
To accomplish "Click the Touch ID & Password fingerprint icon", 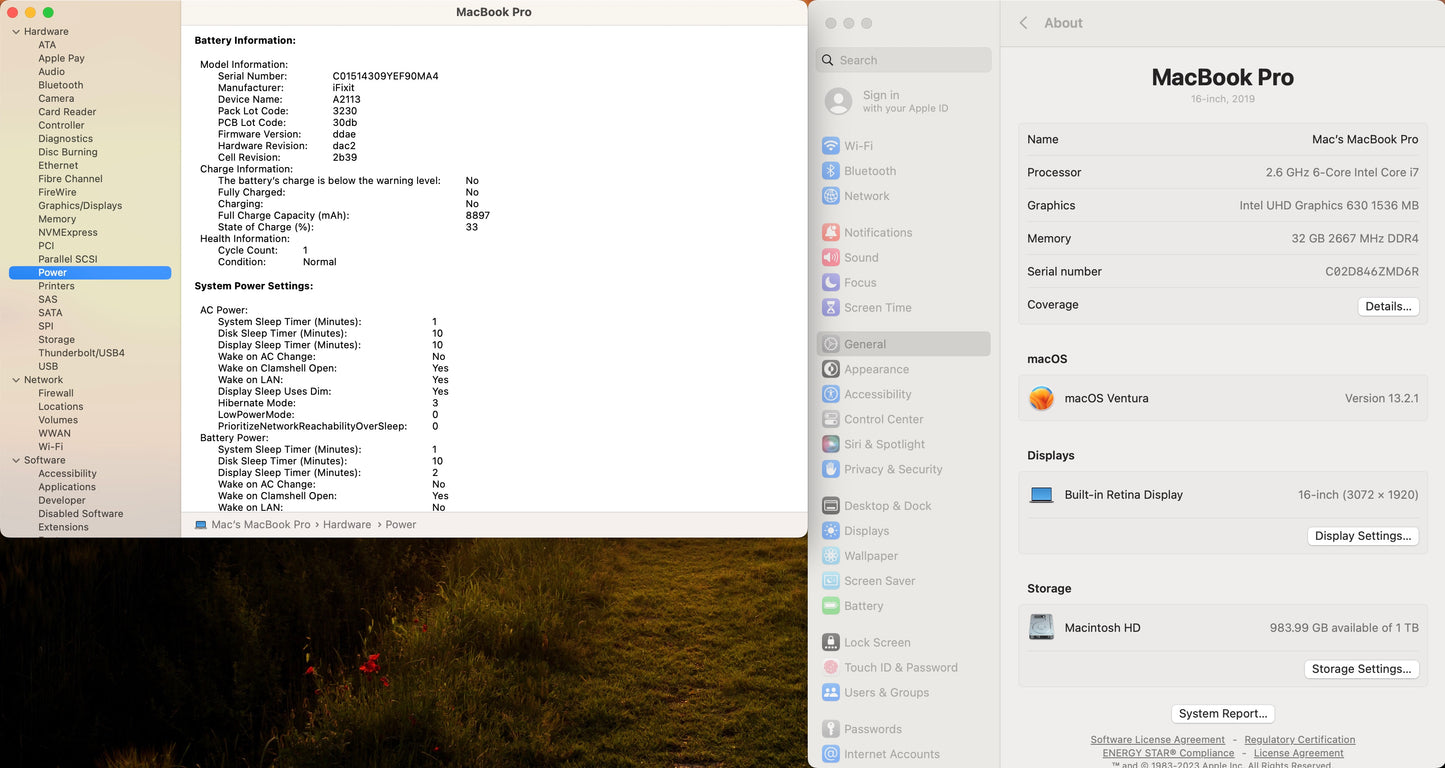I will (x=830, y=668).
